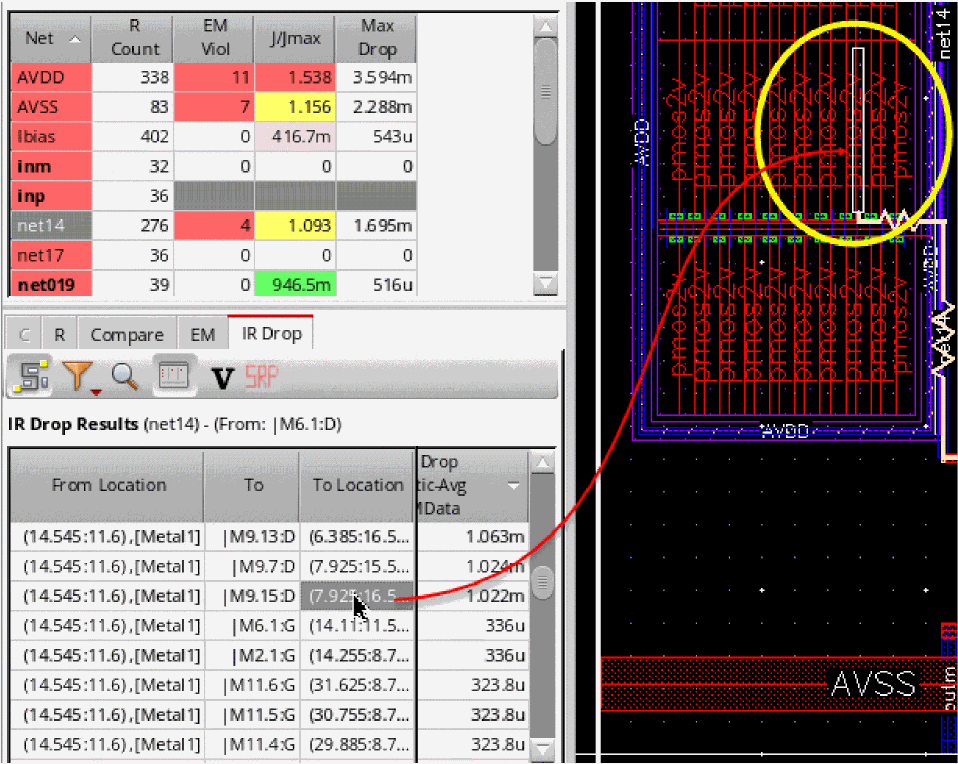This screenshot has width=958, height=764.
Task: Click the J/Jmax column header
Action: point(294,38)
